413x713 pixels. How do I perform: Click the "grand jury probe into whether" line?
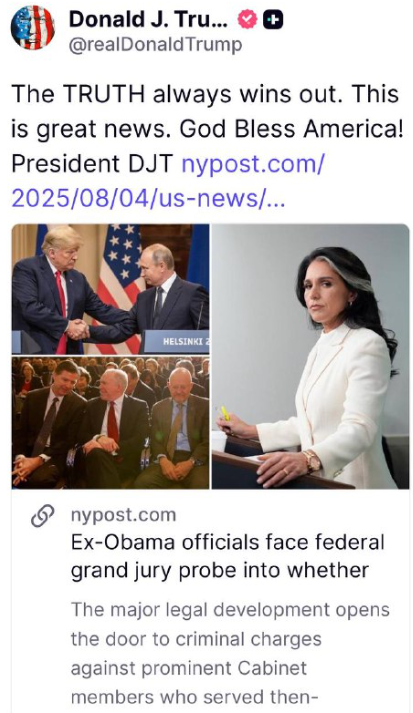coord(220,571)
